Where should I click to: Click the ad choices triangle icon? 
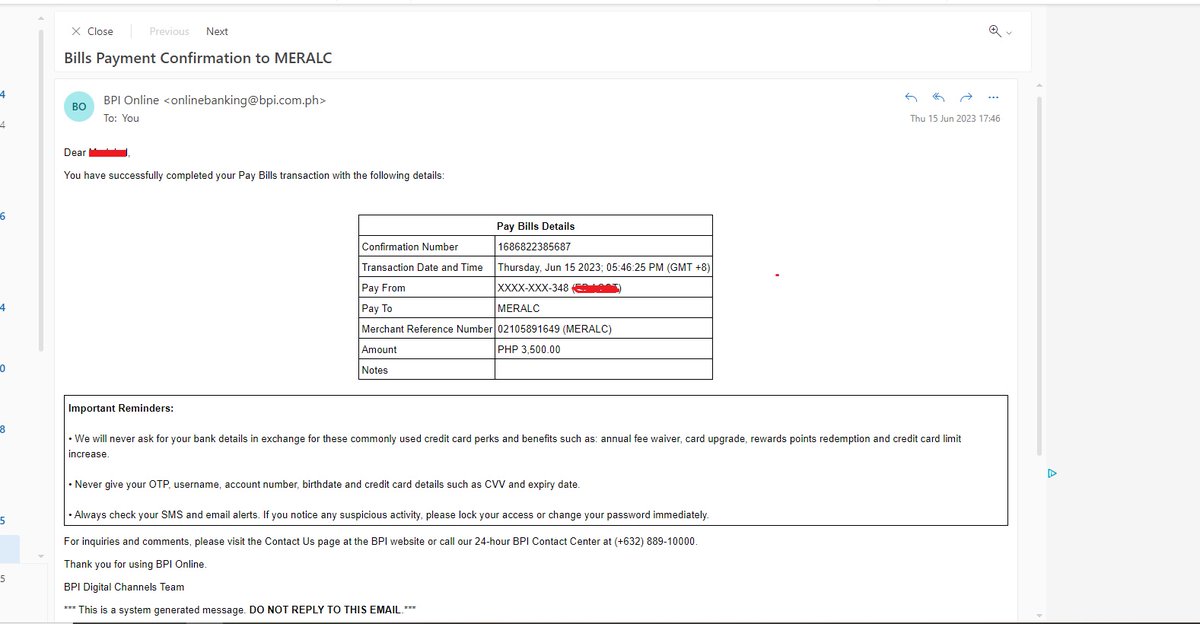[x=1052, y=473]
